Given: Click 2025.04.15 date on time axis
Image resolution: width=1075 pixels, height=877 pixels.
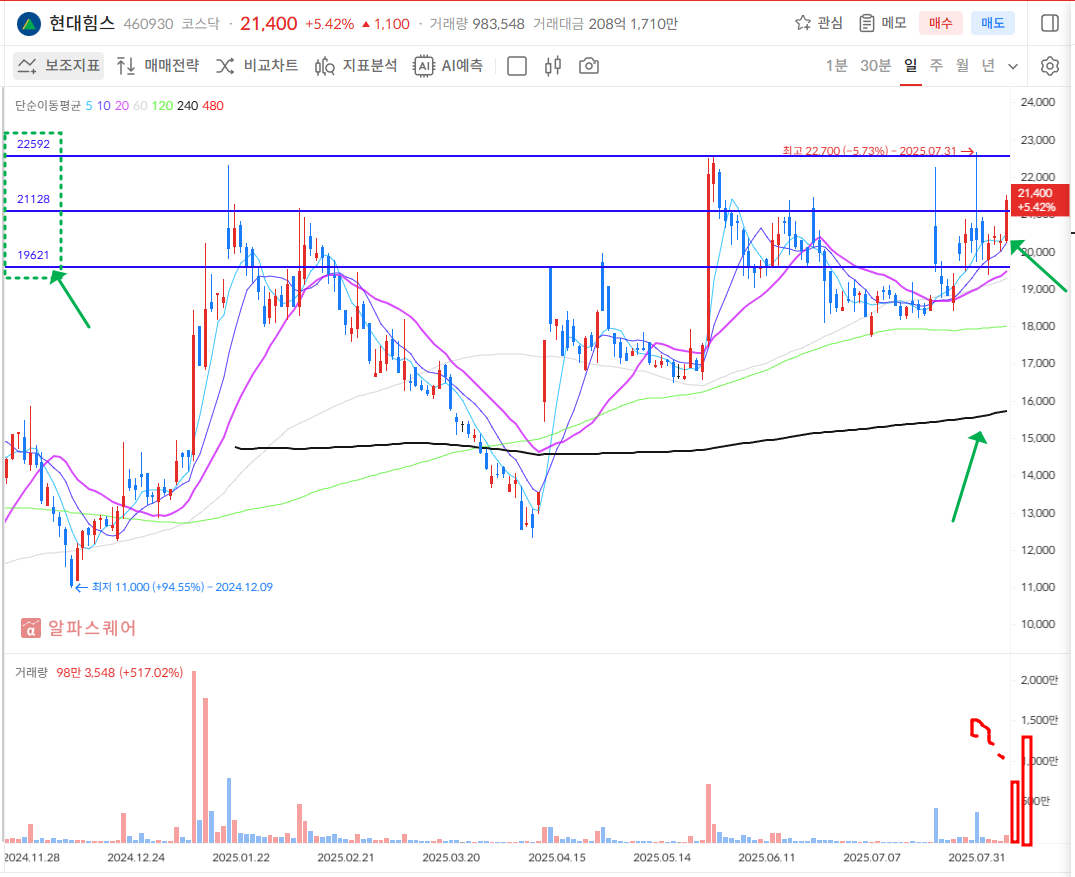Looking at the screenshot, I should click(x=557, y=857).
